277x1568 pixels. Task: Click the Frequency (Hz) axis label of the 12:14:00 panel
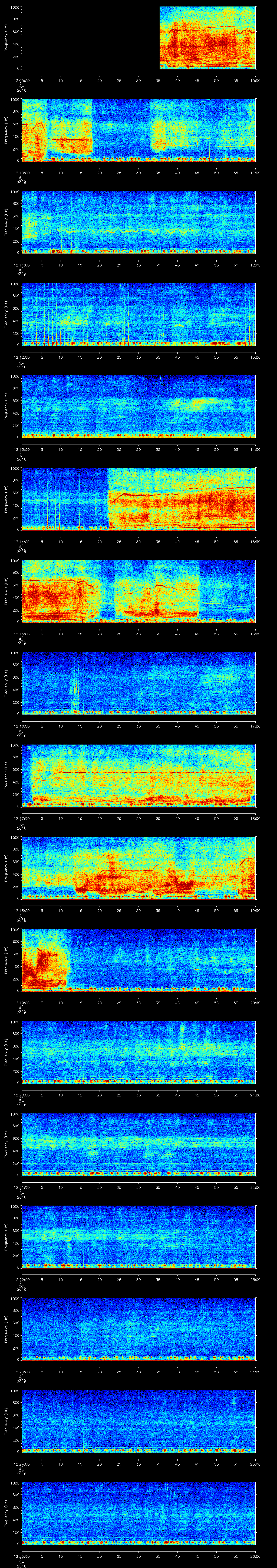click(6, 499)
